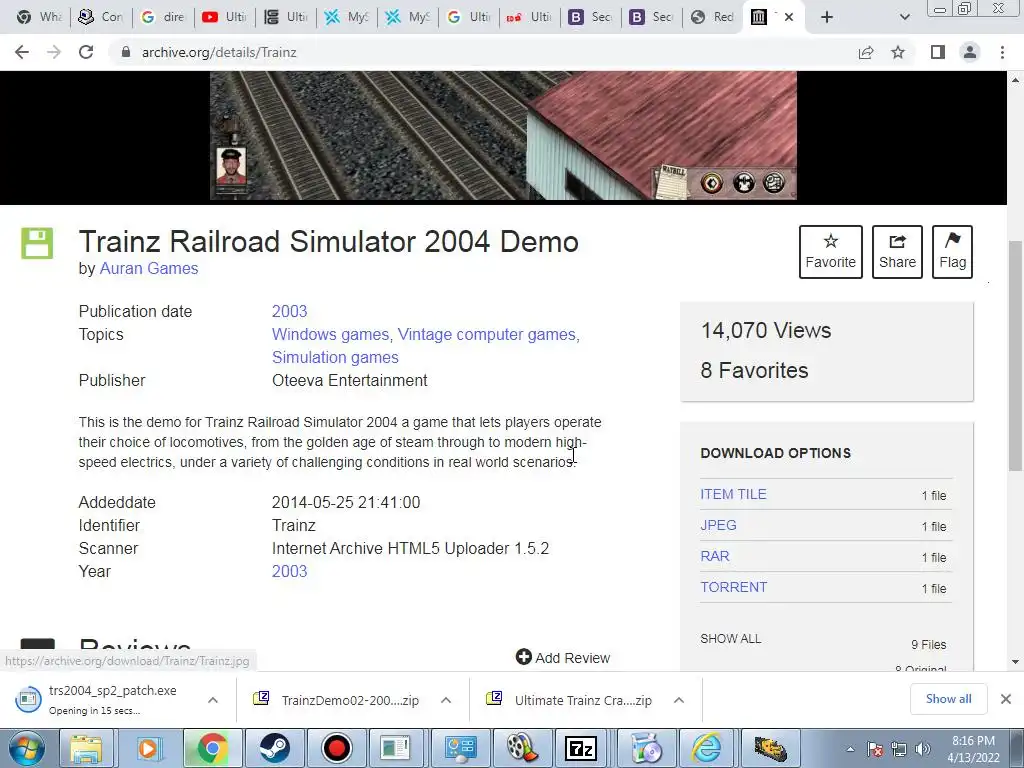Image resolution: width=1024 pixels, height=768 pixels.
Task: Click the 2003 Year link
Action: [x=289, y=571]
